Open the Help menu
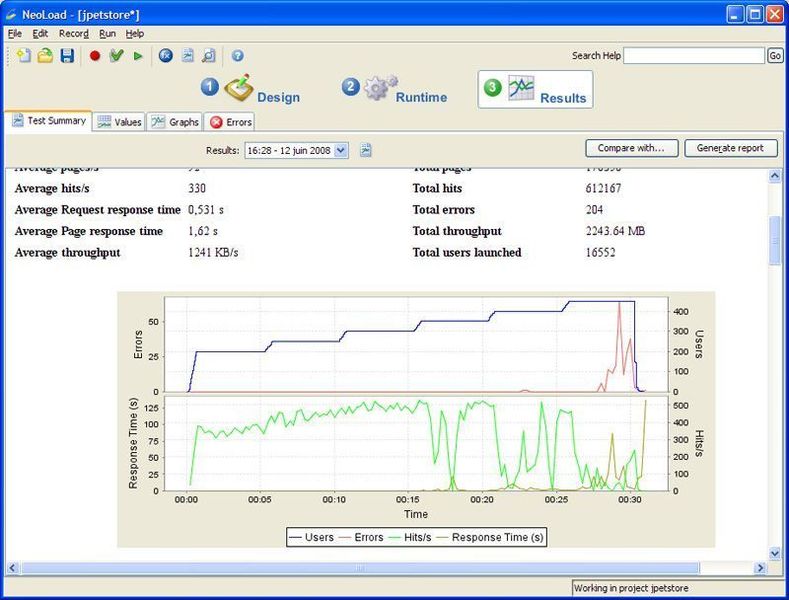The height and width of the screenshot is (600, 789). pyautogui.click(x=135, y=34)
